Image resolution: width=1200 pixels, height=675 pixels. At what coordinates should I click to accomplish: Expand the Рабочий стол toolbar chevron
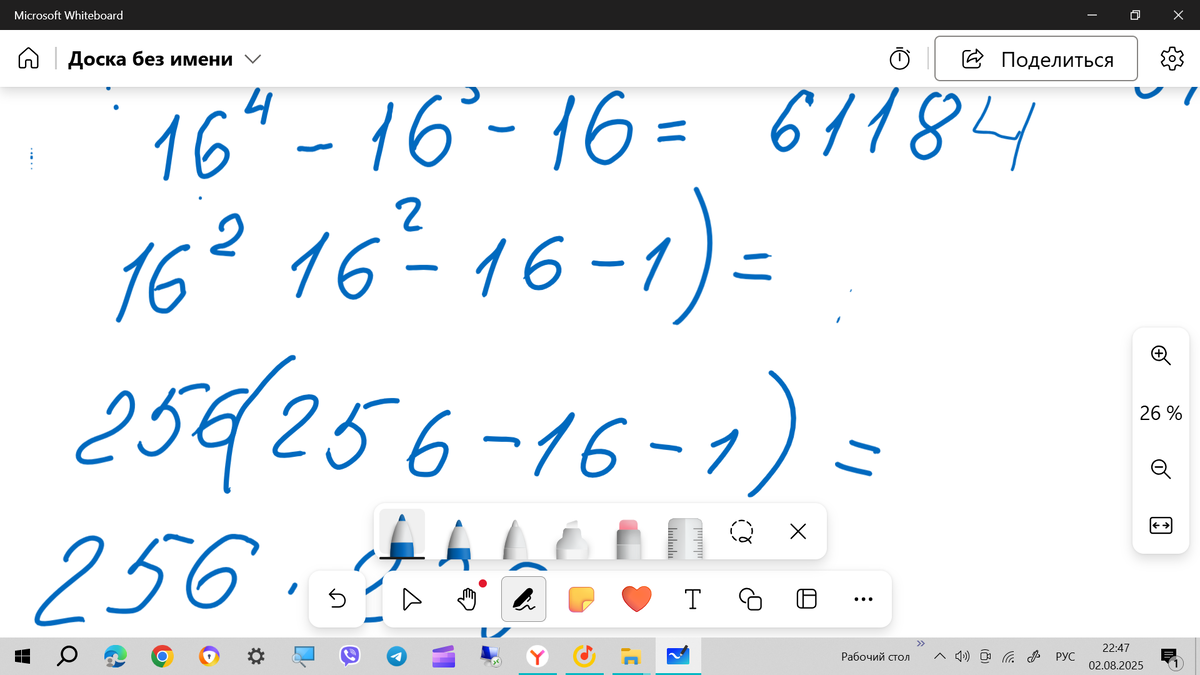[921, 644]
